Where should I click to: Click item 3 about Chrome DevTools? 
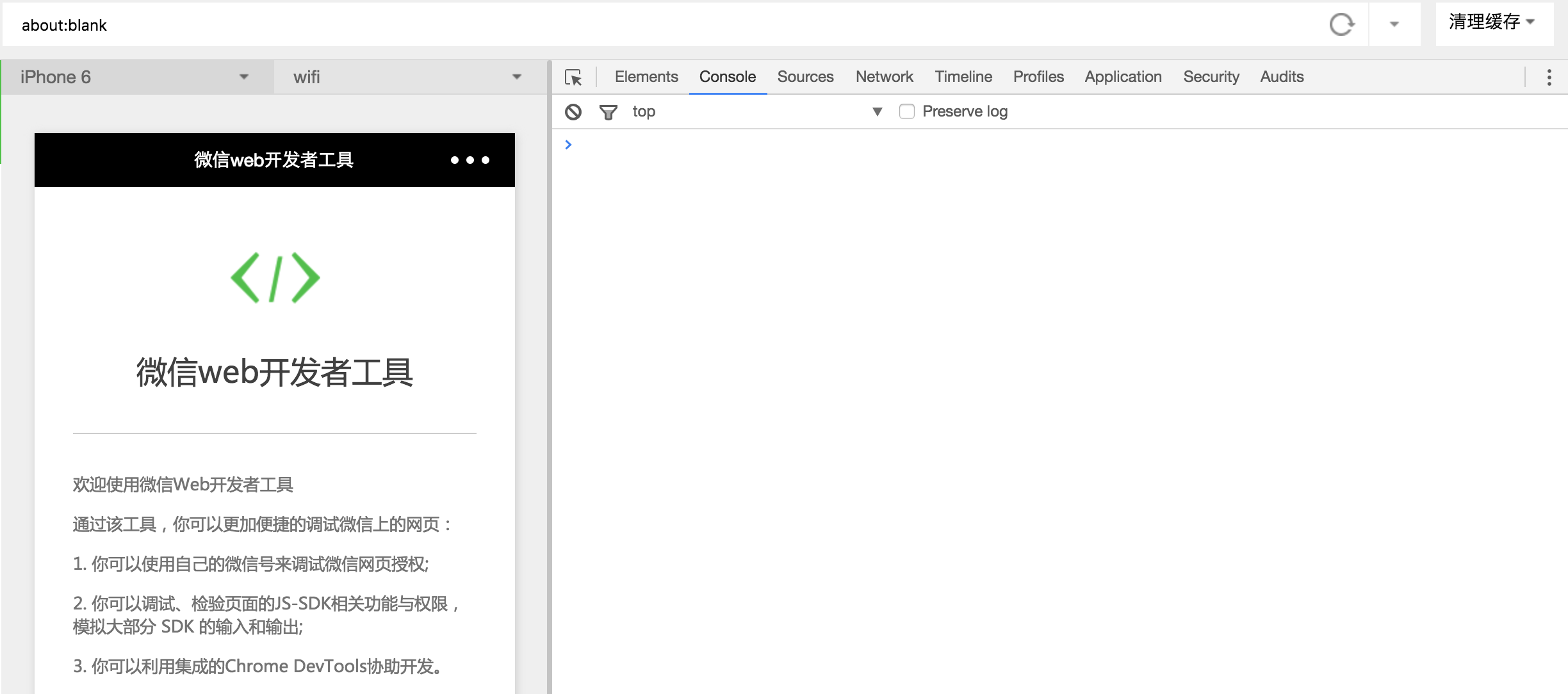tap(257, 666)
